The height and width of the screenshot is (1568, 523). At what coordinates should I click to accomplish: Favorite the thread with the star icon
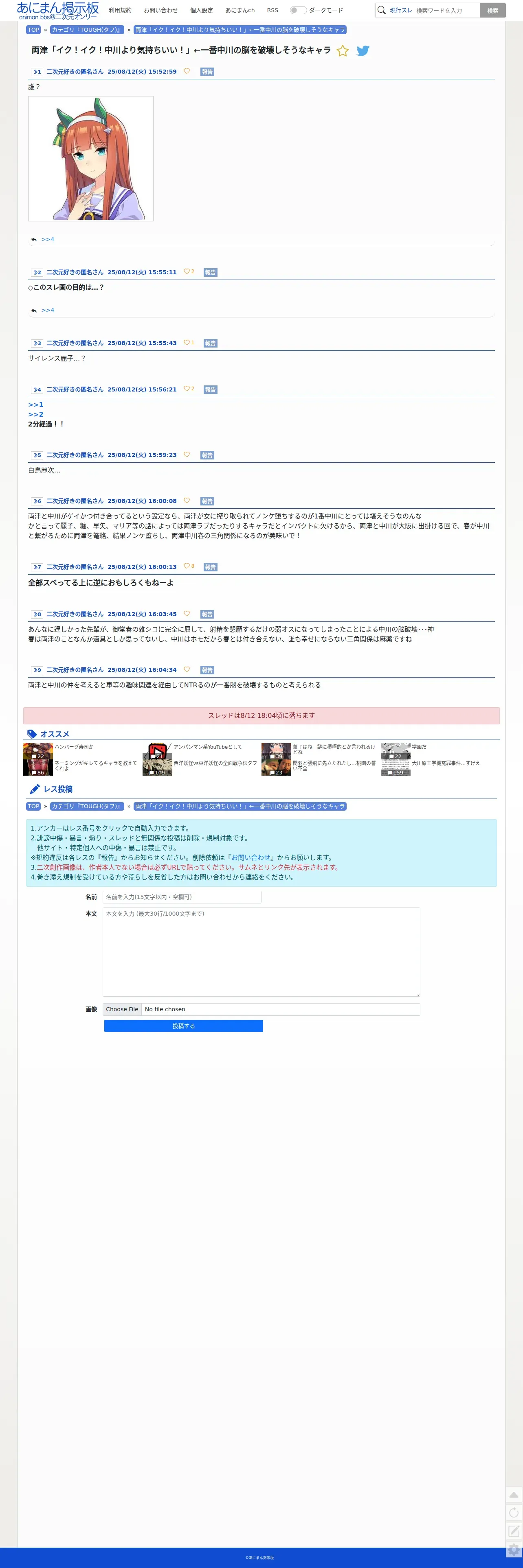(x=343, y=50)
